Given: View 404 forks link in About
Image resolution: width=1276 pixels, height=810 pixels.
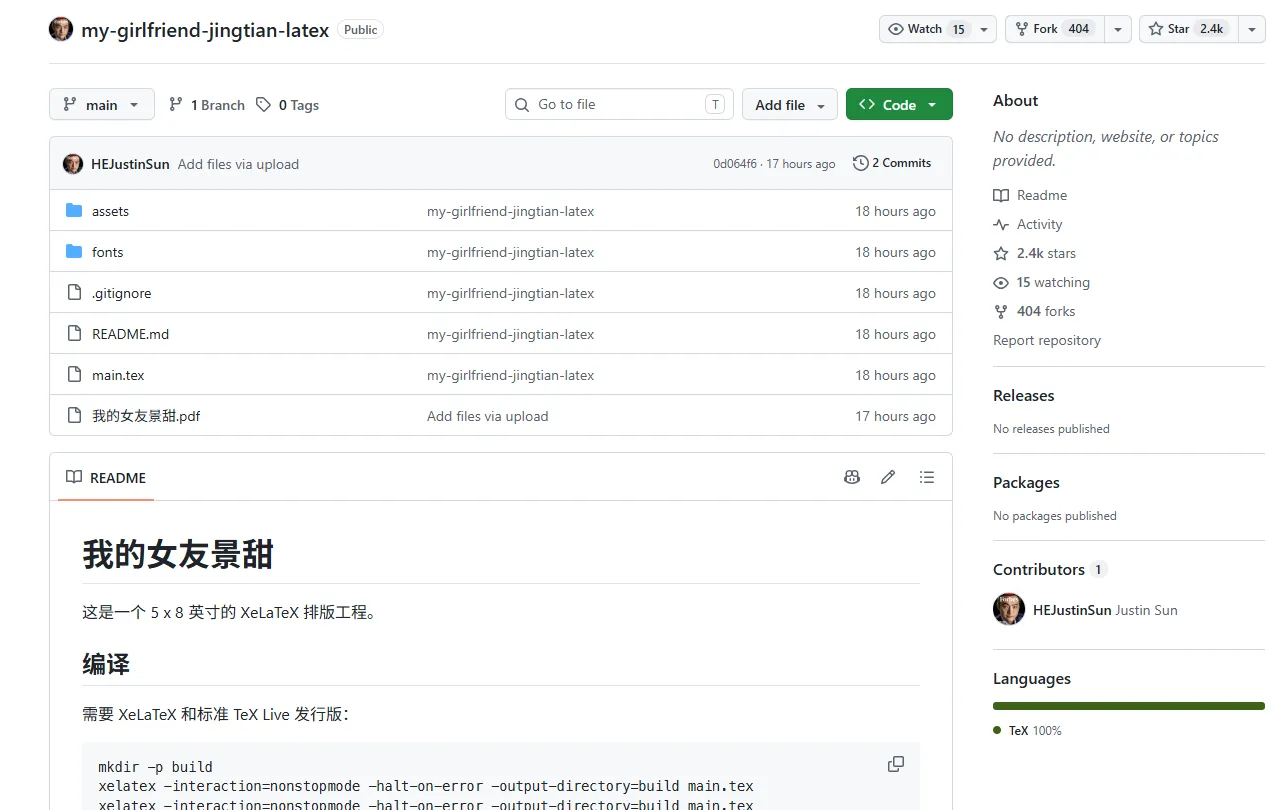Looking at the screenshot, I should click(x=1034, y=311).
